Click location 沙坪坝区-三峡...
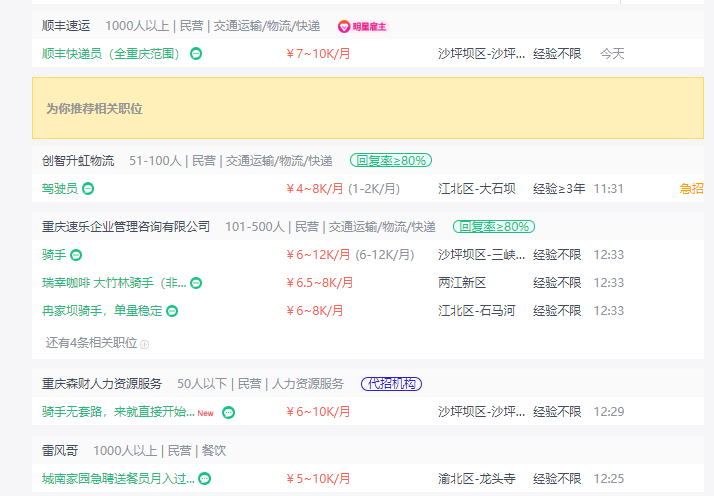714x496 pixels. (481, 255)
